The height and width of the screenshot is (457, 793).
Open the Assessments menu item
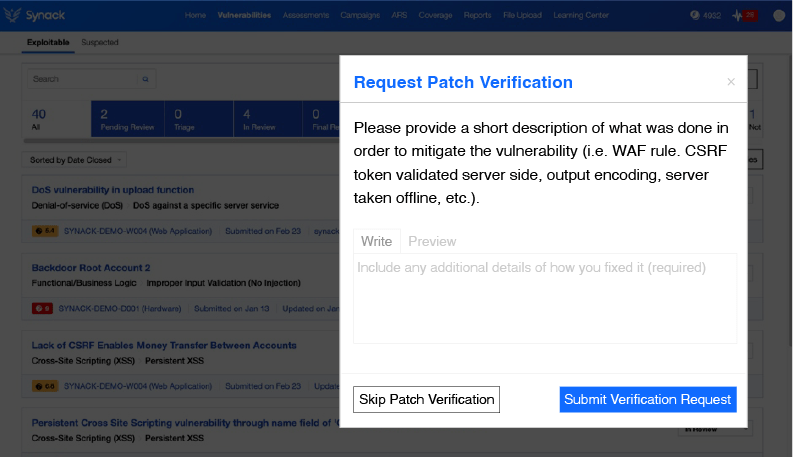coord(305,15)
